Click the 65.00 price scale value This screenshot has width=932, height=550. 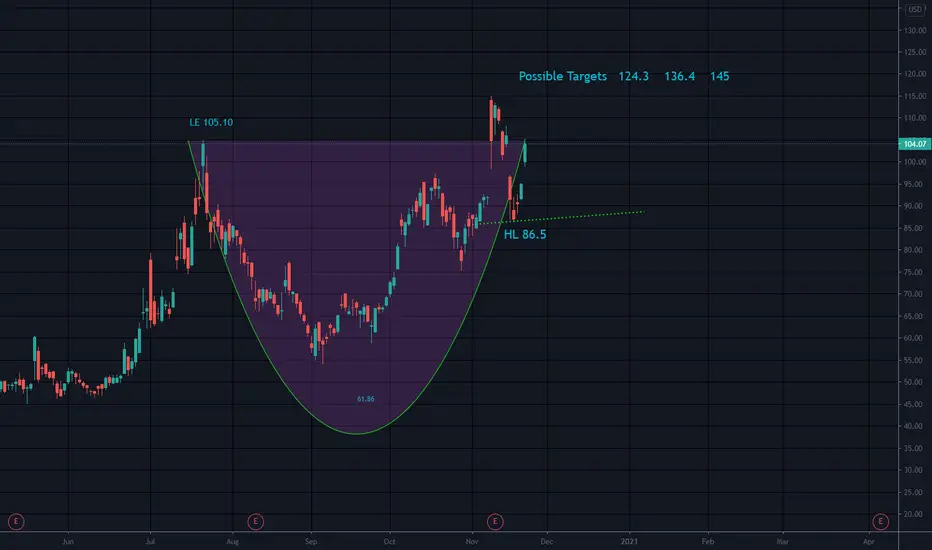tap(915, 316)
